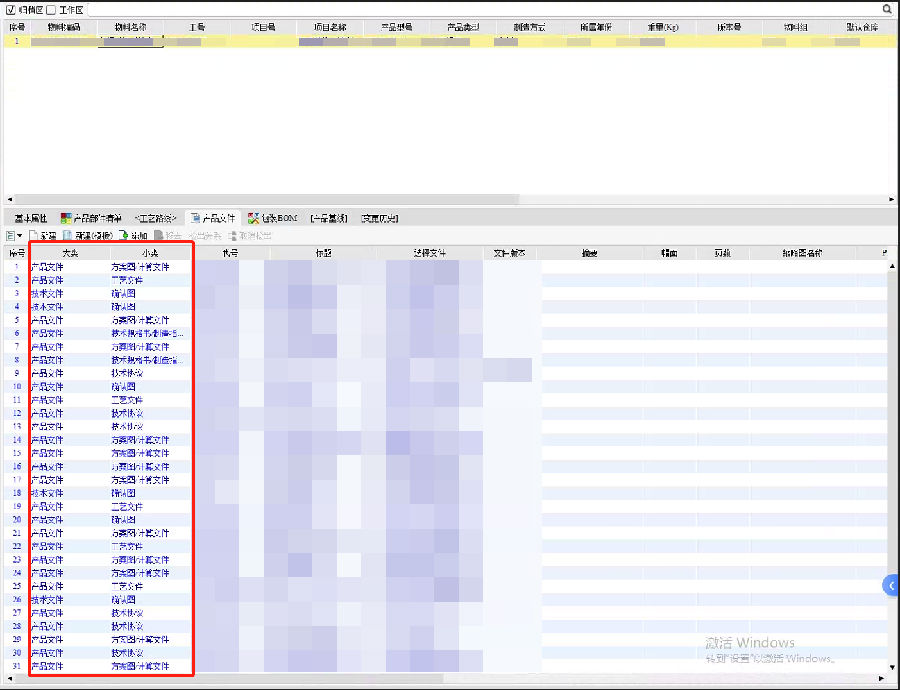Click the blue side panel collapse arrow
Screen dimensions: 900x690
[x=890, y=585]
